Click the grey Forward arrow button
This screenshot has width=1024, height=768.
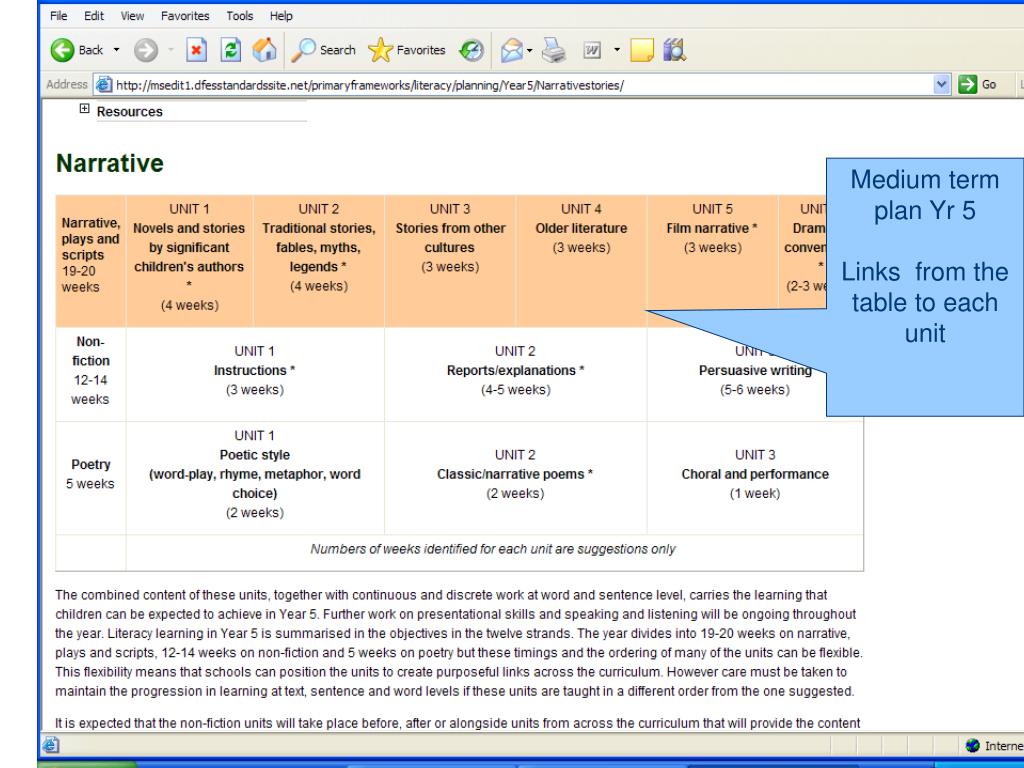[x=146, y=50]
